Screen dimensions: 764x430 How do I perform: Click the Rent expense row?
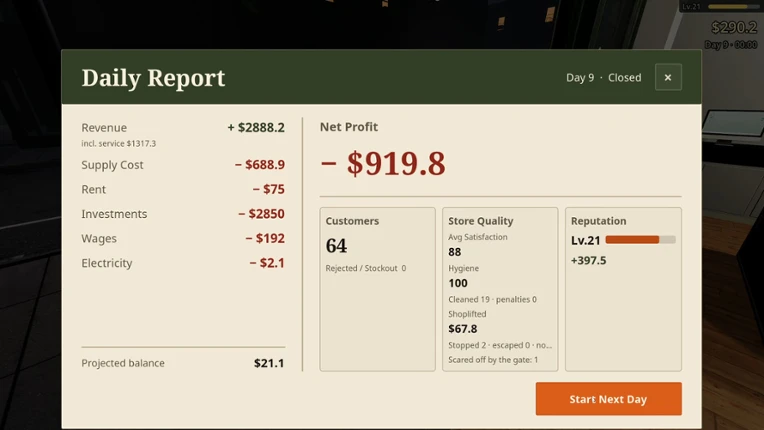(183, 189)
